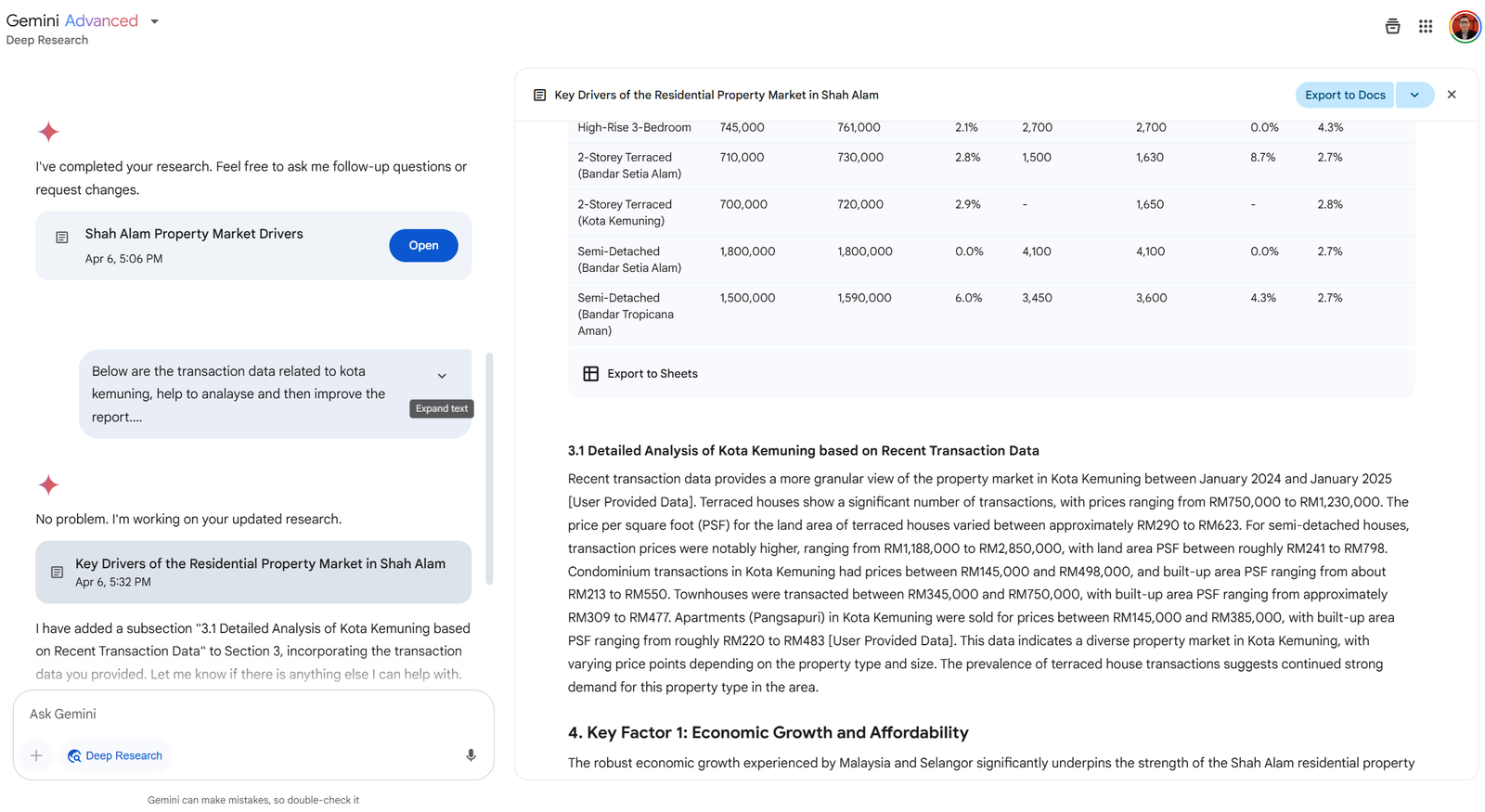Open the Shah Alam Property Market Drivers report
This screenshot has height=812, width=1485.
click(423, 246)
